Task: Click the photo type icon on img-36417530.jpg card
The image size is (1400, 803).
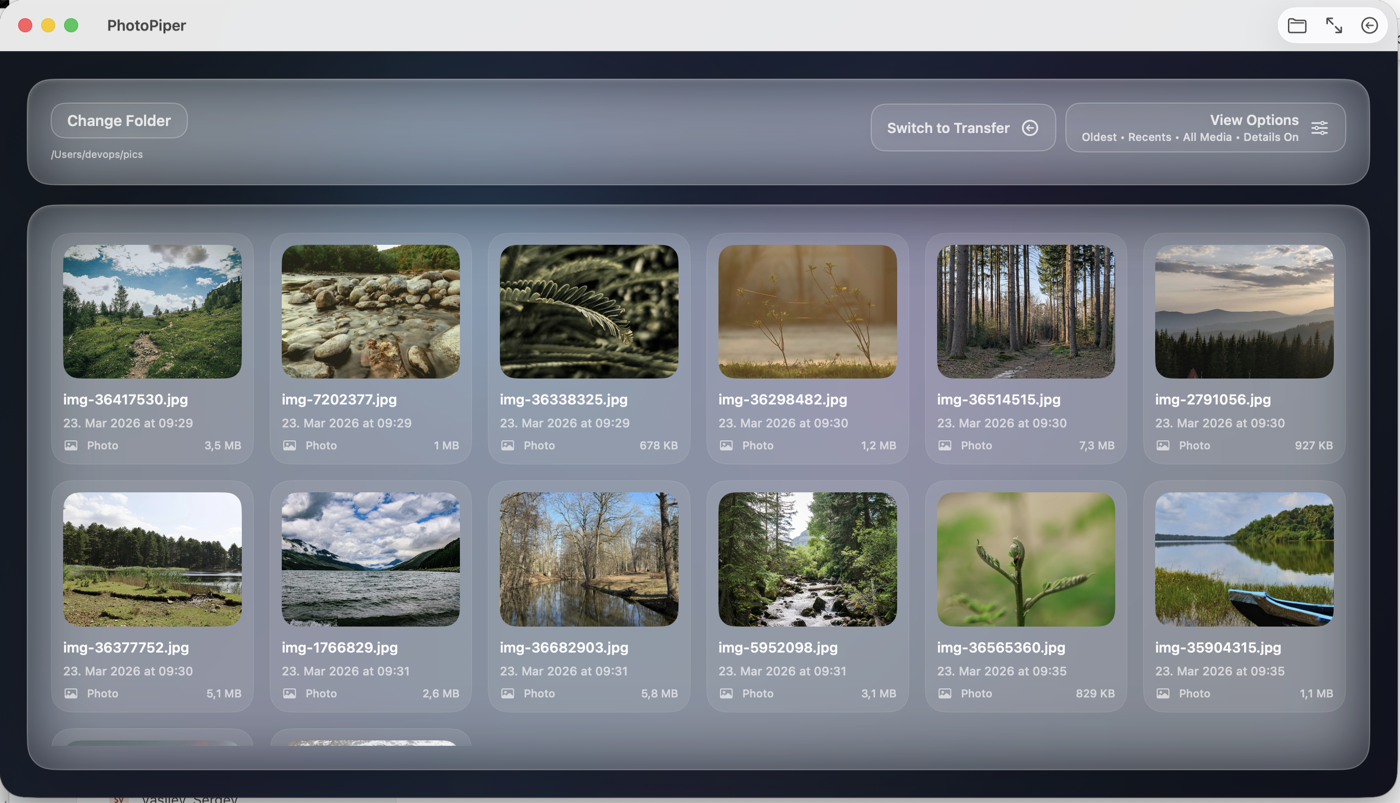Action: pyautogui.click(x=69, y=445)
